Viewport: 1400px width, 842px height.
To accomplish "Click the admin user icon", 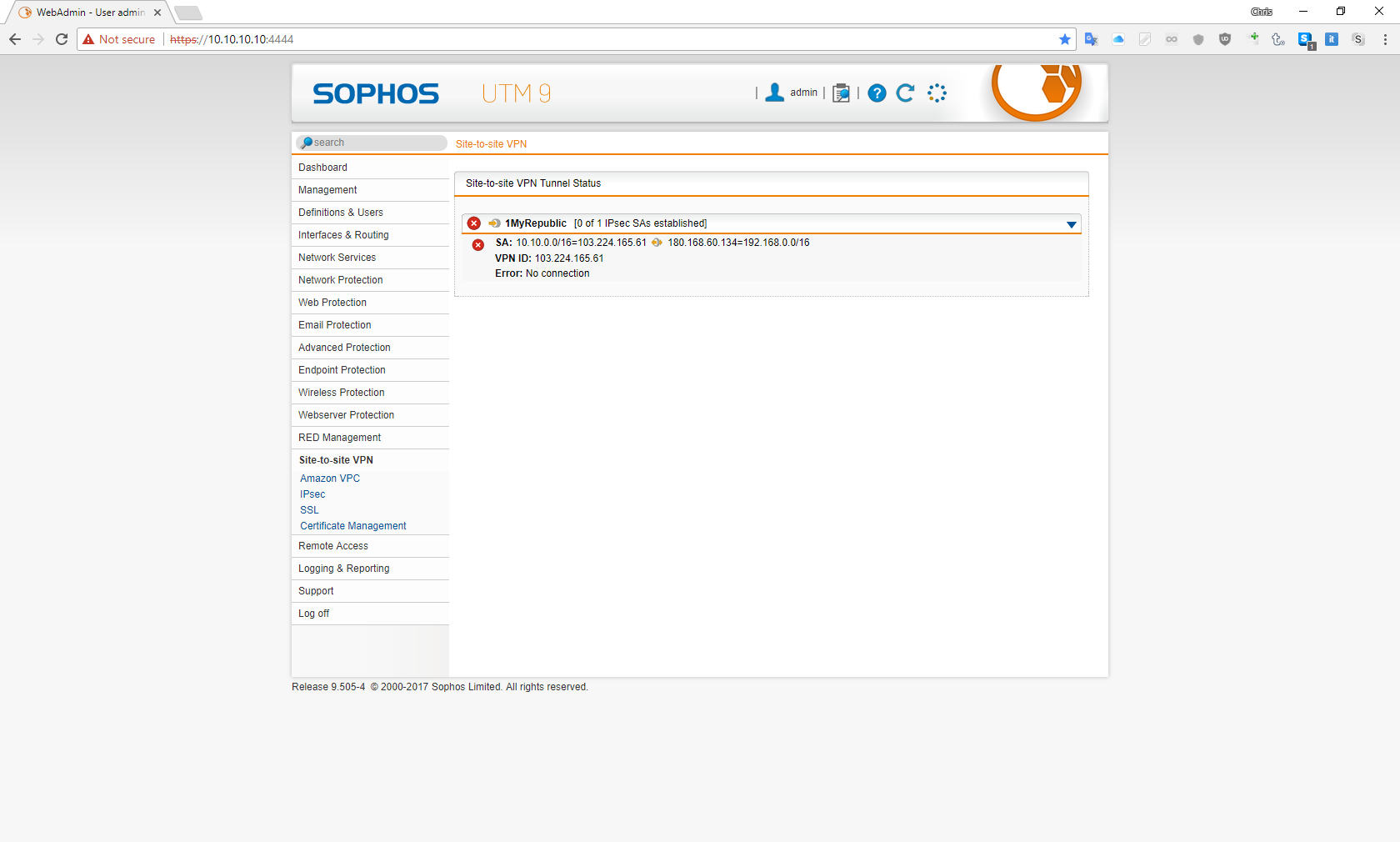I will coord(775,93).
